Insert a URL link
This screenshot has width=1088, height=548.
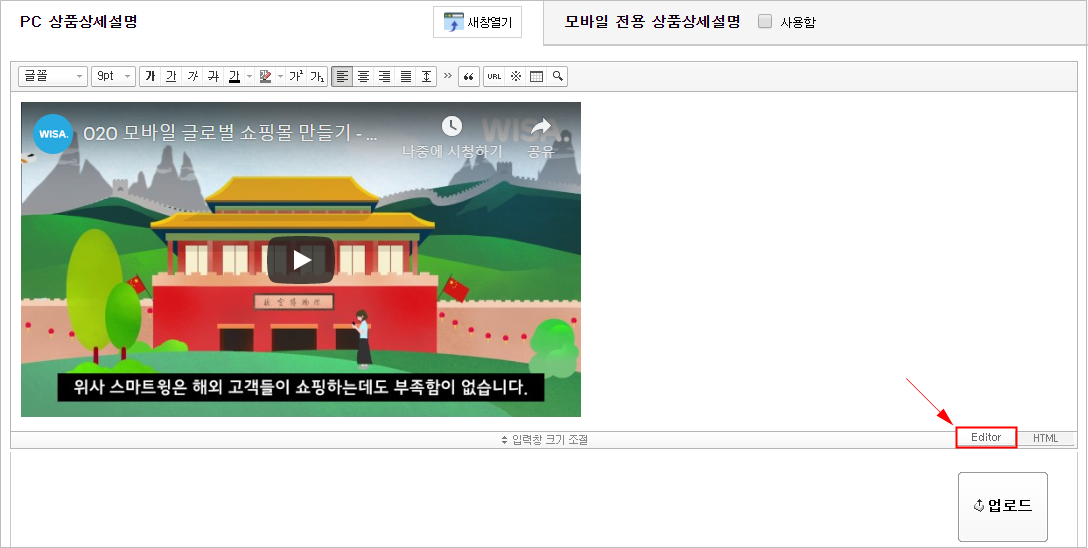494,76
